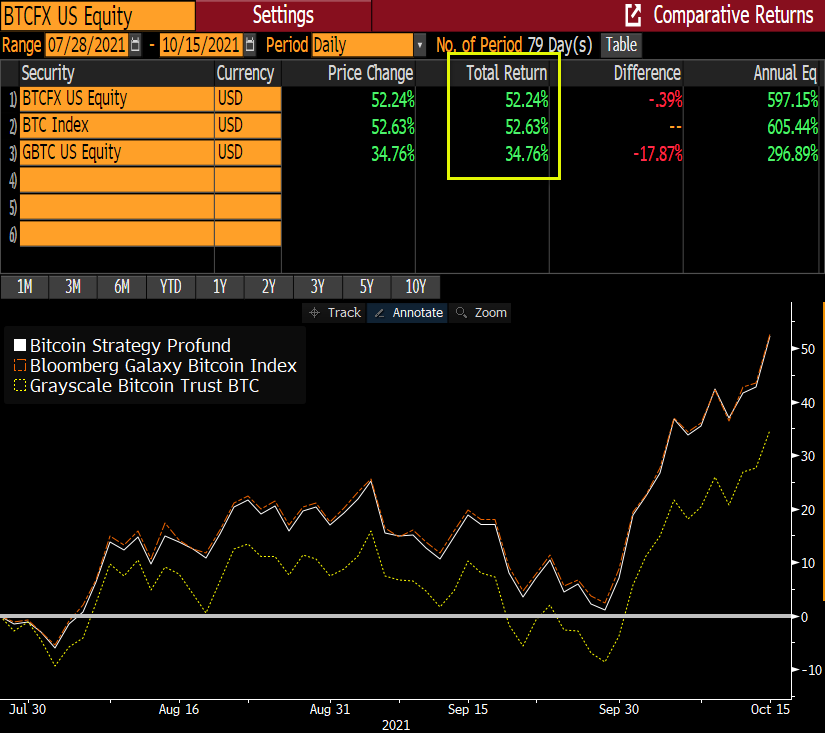Click row 3 GBTC US Equity security cell
Image resolution: width=825 pixels, height=733 pixels.
tap(117, 153)
